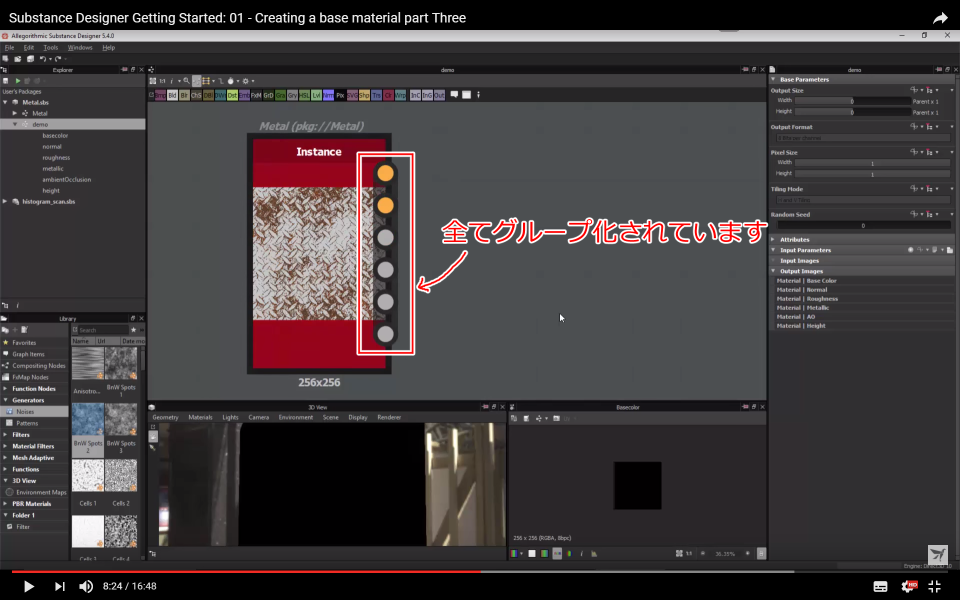The image size is (960, 600).
Task: Click the histogram icon in Basecolor view
Action: (x=593, y=553)
